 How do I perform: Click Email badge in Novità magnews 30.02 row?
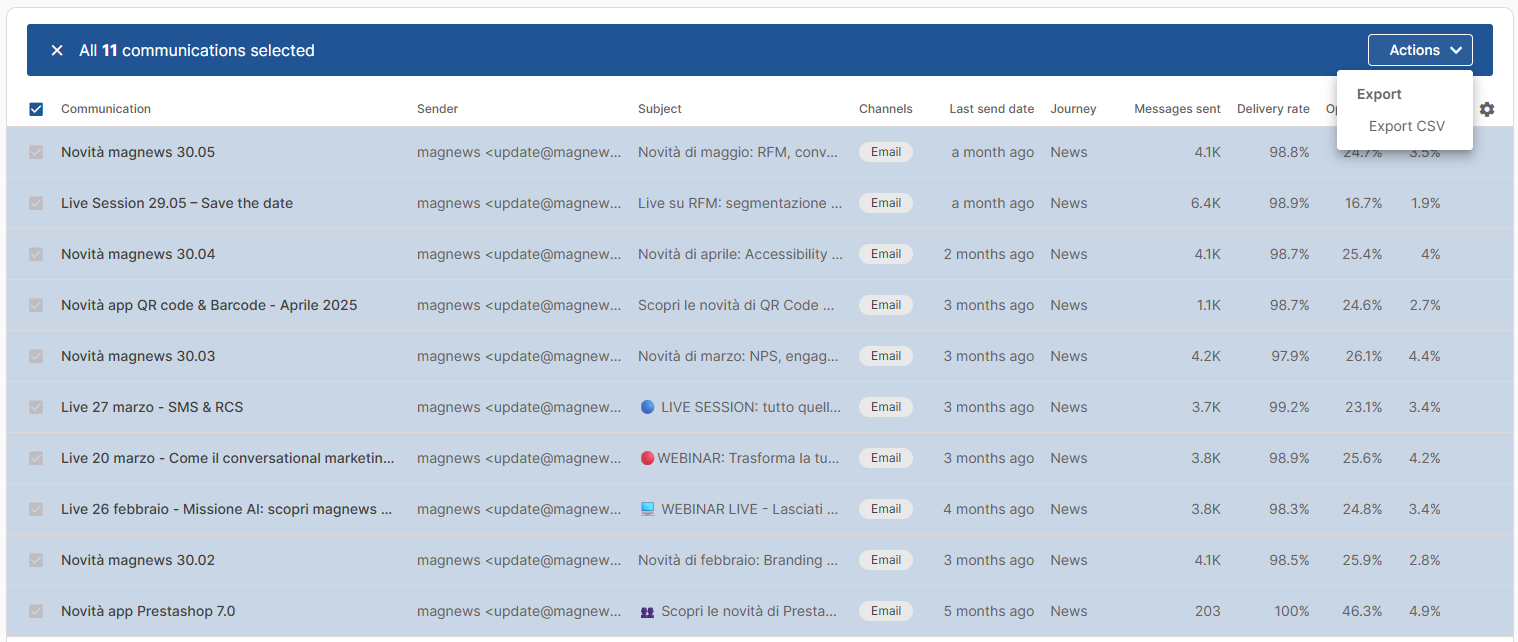(886, 560)
